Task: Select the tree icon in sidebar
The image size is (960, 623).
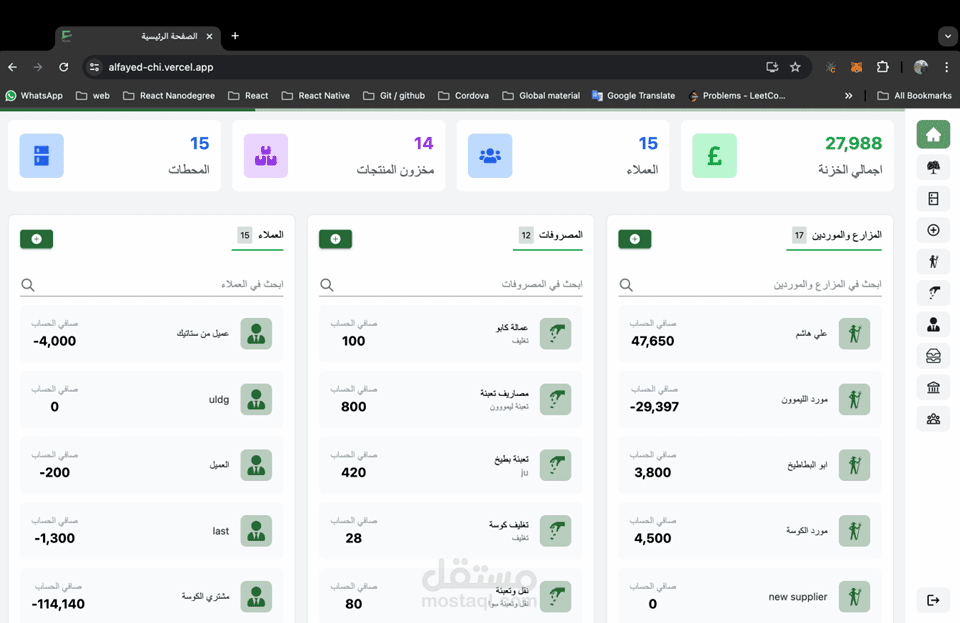Action: coord(933,167)
